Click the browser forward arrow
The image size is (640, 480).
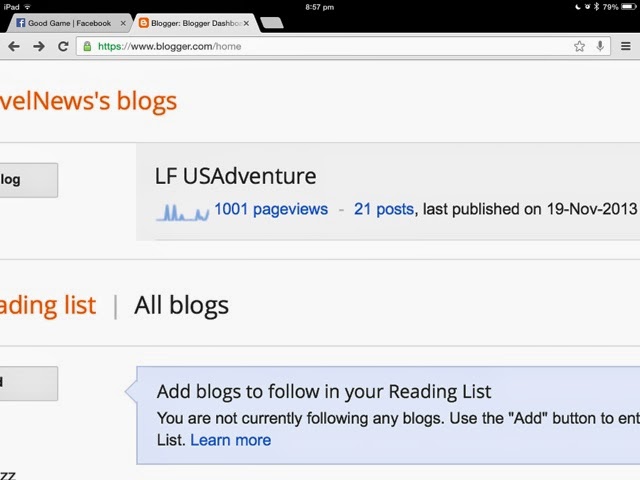tap(38, 46)
